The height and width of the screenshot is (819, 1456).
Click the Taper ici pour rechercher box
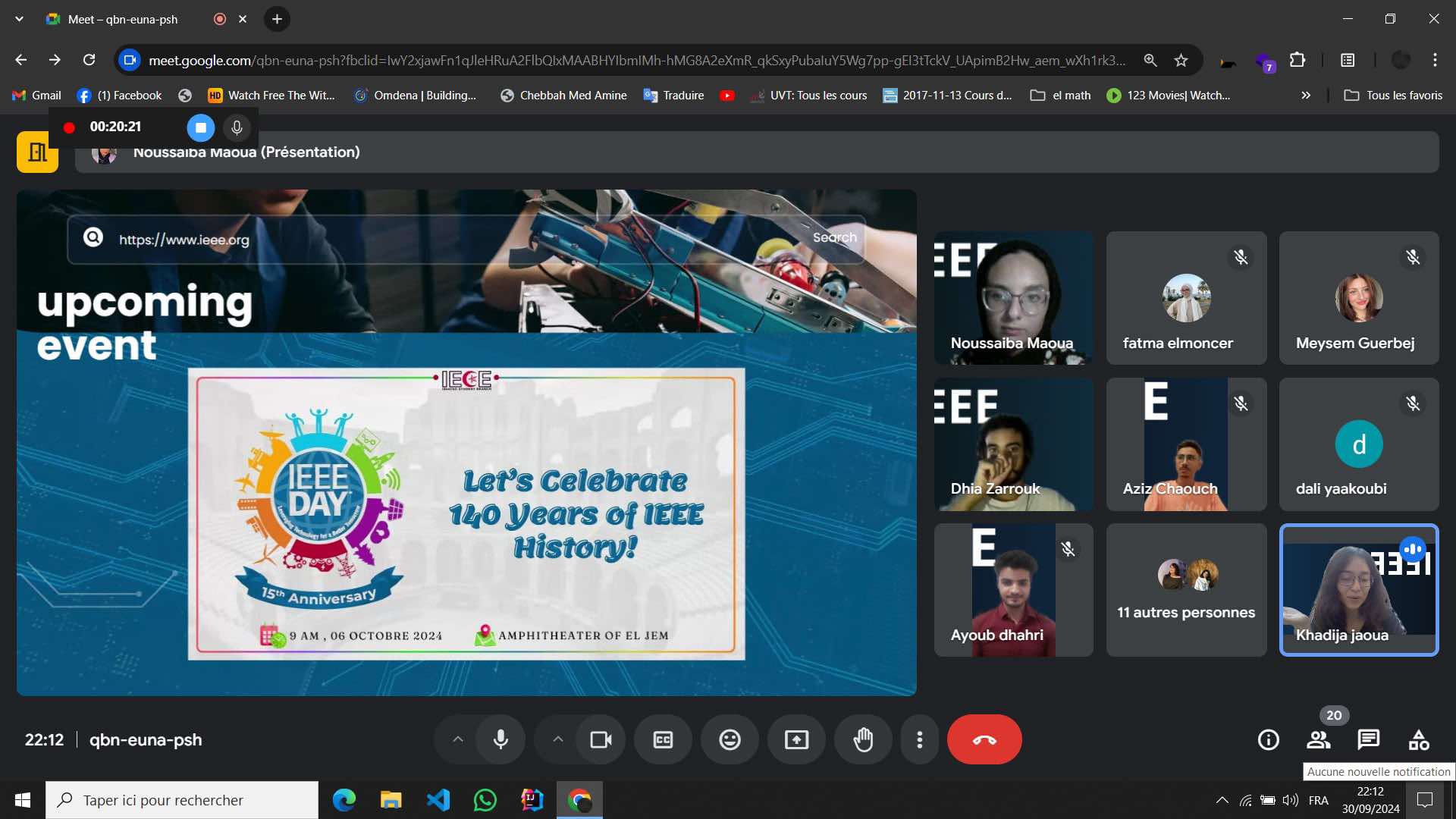point(182,800)
